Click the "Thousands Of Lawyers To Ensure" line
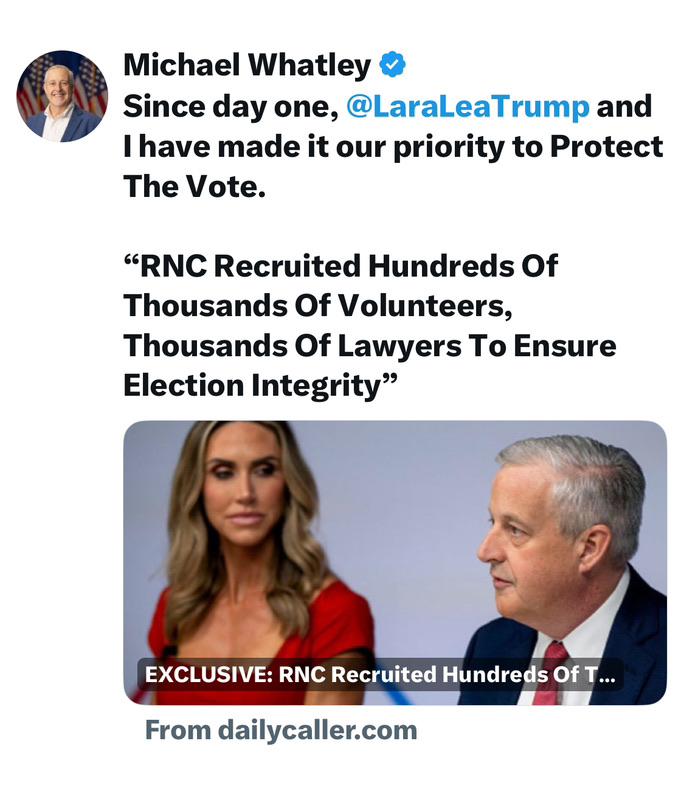This screenshot has height=800, width=684. (x=369, y=346)
